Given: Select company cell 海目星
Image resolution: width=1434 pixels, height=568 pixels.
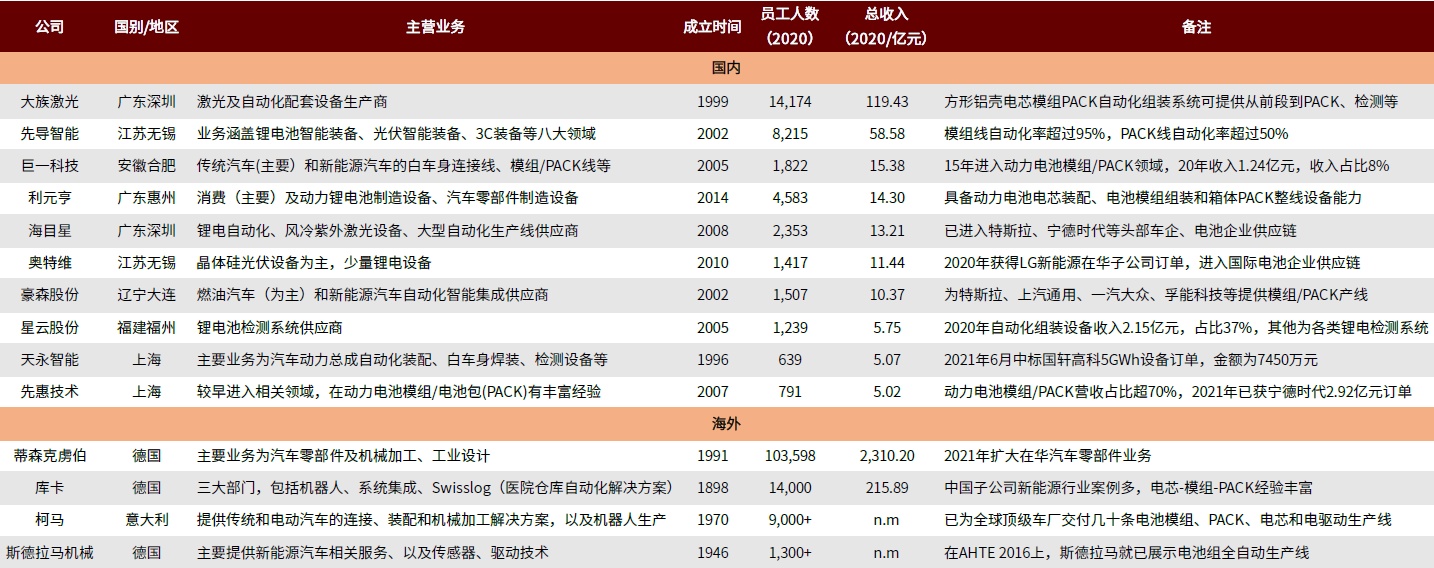Looking at the screenshot, I should coord(49,231).
